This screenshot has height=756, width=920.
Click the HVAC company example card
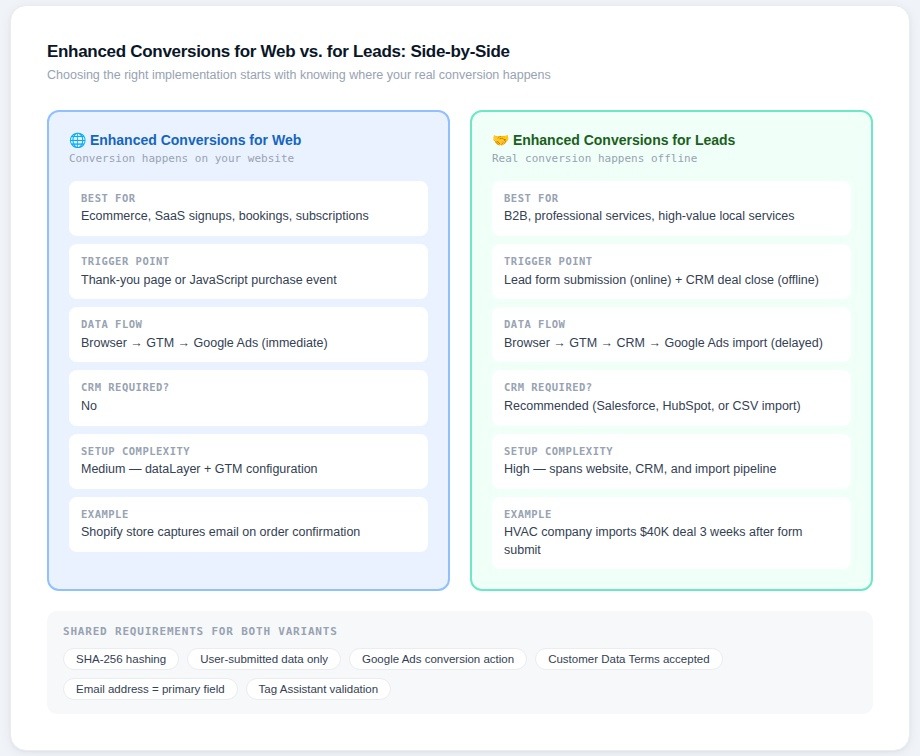pyautogui.click(x=671, y=533)
